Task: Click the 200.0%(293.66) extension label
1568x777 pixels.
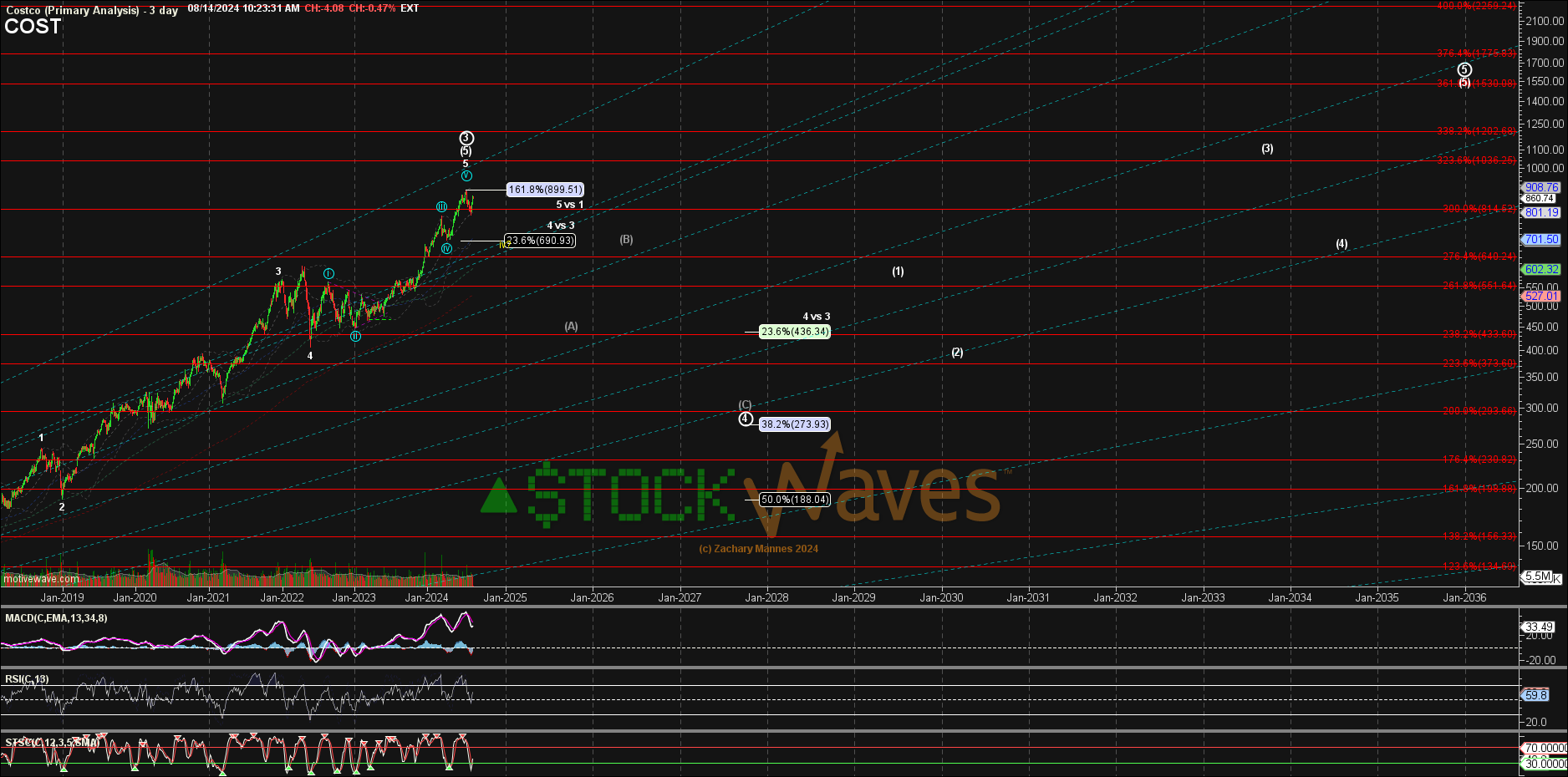Action: pos(1479,411)
